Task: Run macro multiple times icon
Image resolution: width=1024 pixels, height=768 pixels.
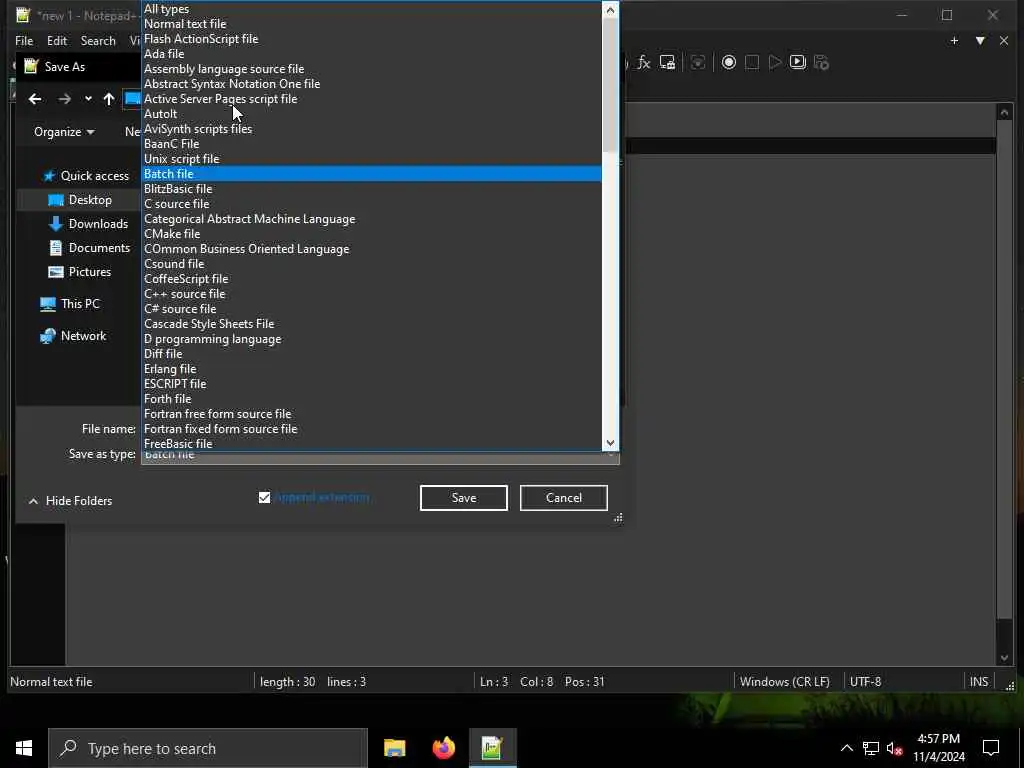Action: 797,62
